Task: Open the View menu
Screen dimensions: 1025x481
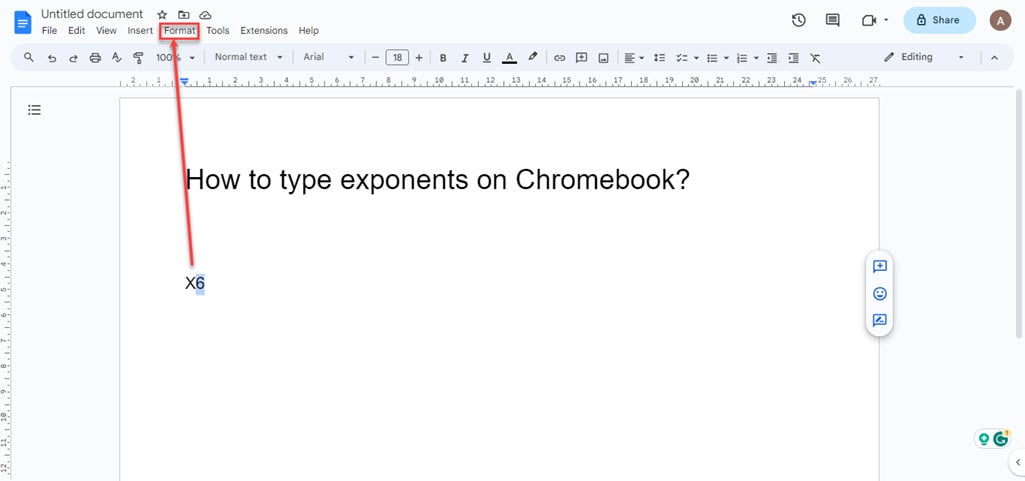Action: [106, 31]
